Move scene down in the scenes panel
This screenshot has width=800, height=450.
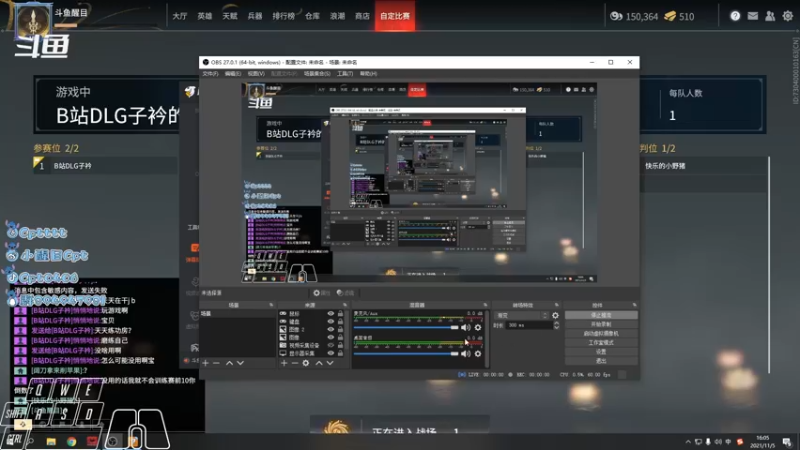click(240, 363)
